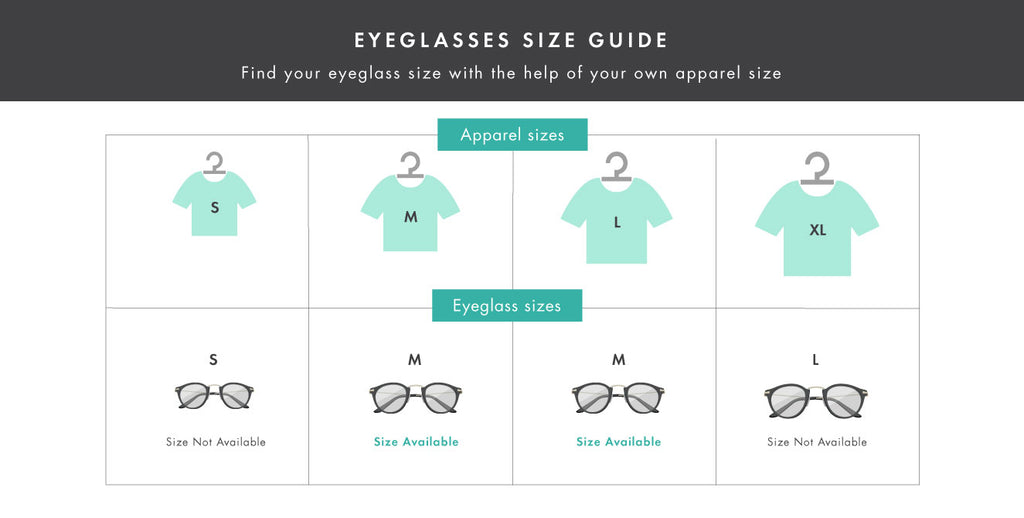Click the hanger above the XL t-shirt

pos(816,168)
